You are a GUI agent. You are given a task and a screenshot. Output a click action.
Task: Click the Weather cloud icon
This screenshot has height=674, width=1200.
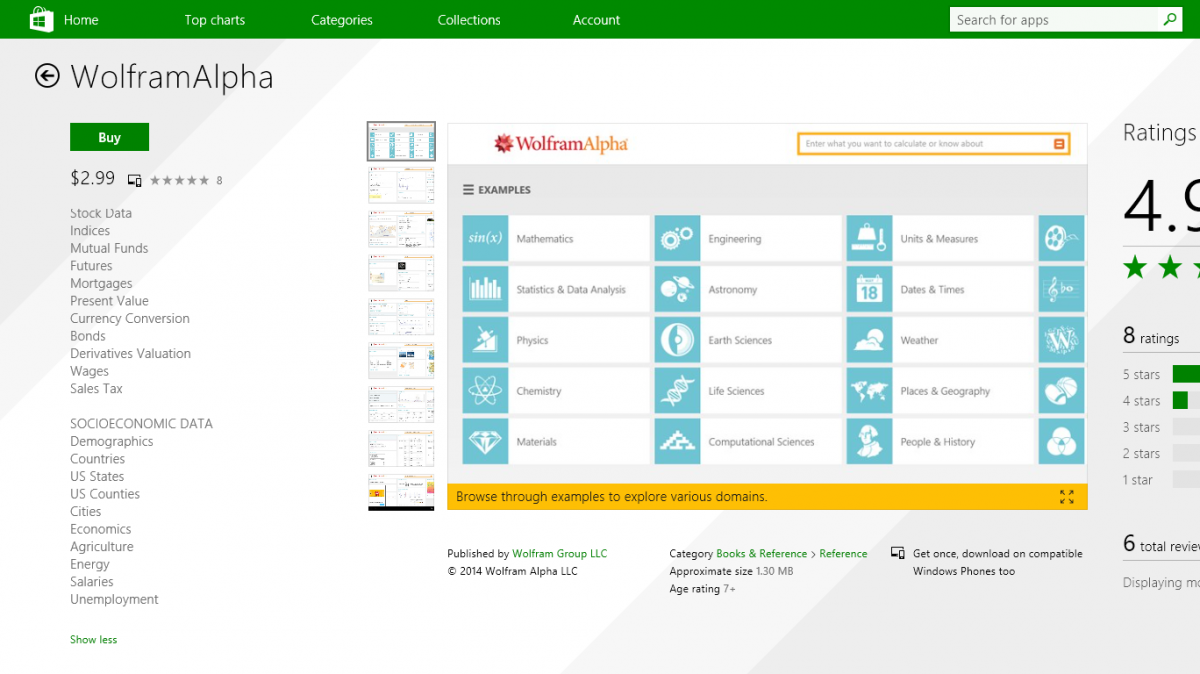point(869,340)
